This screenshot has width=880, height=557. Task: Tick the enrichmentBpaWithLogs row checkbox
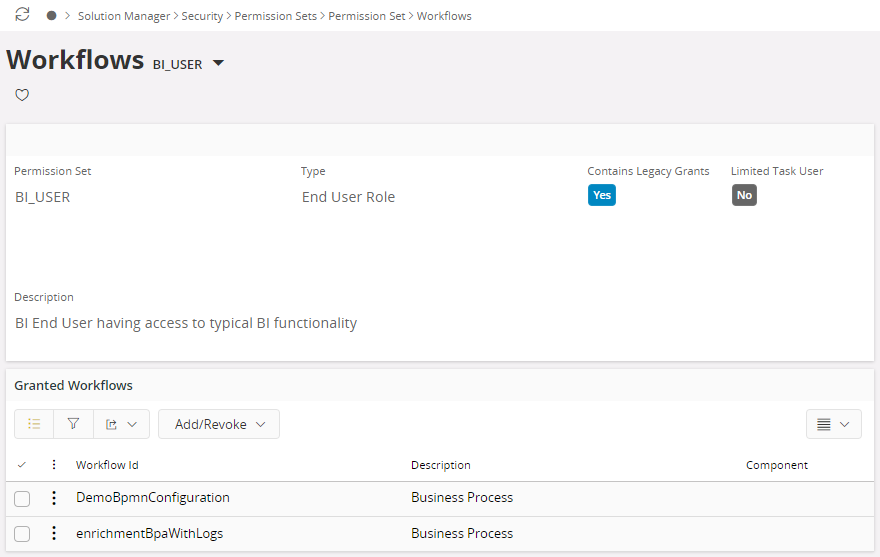(22, 534)
